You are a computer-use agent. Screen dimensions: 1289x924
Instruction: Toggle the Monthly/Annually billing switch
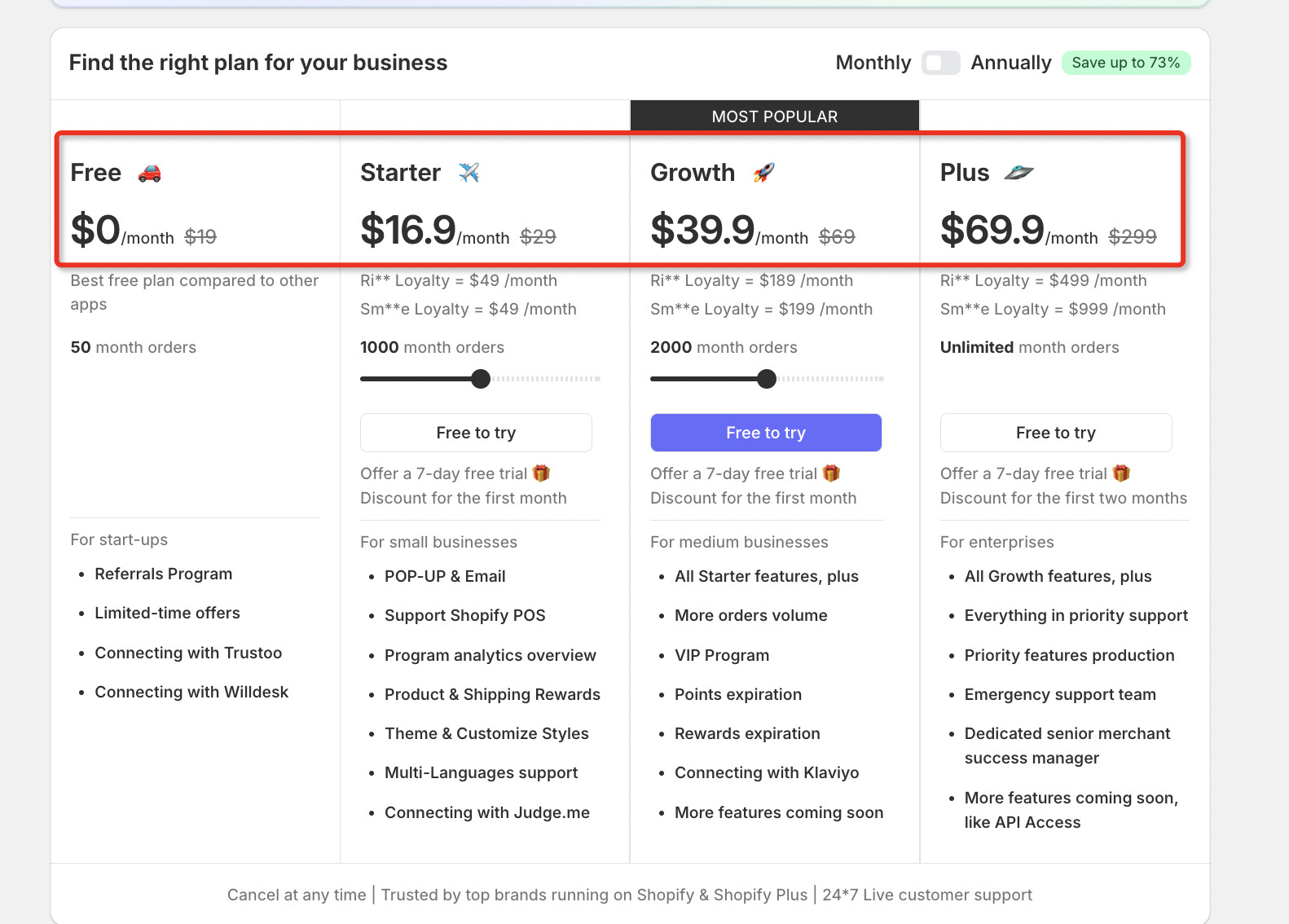(x=941, y=63)
